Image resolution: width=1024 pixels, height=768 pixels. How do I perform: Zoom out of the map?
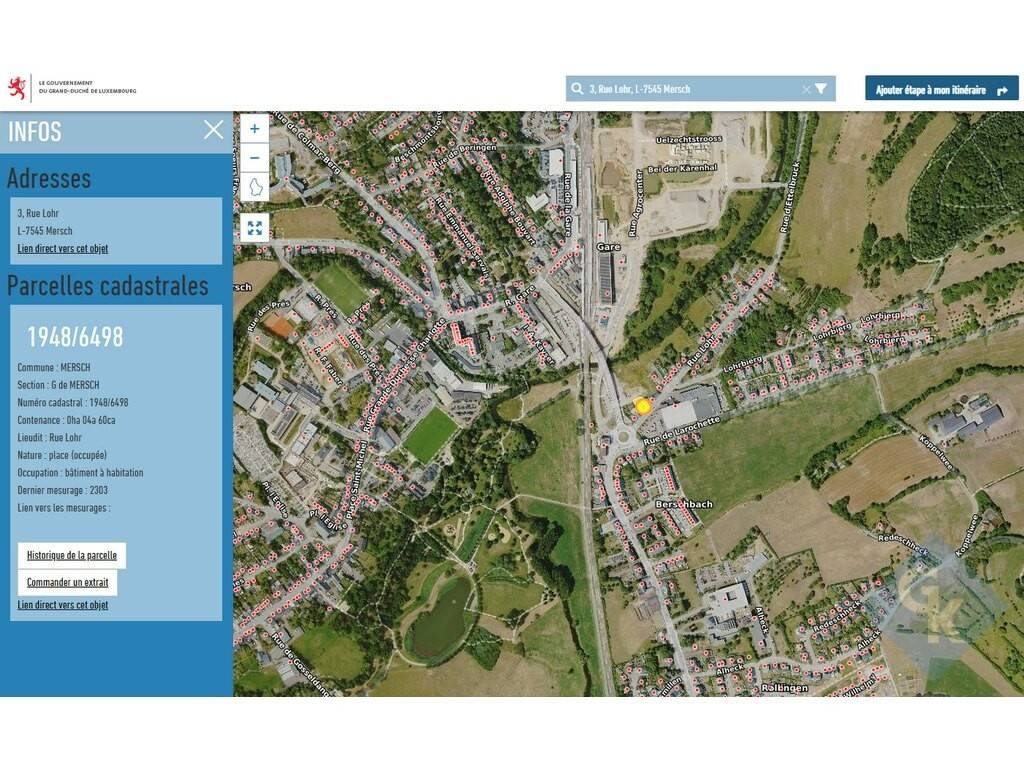click(x=254, y=158)
